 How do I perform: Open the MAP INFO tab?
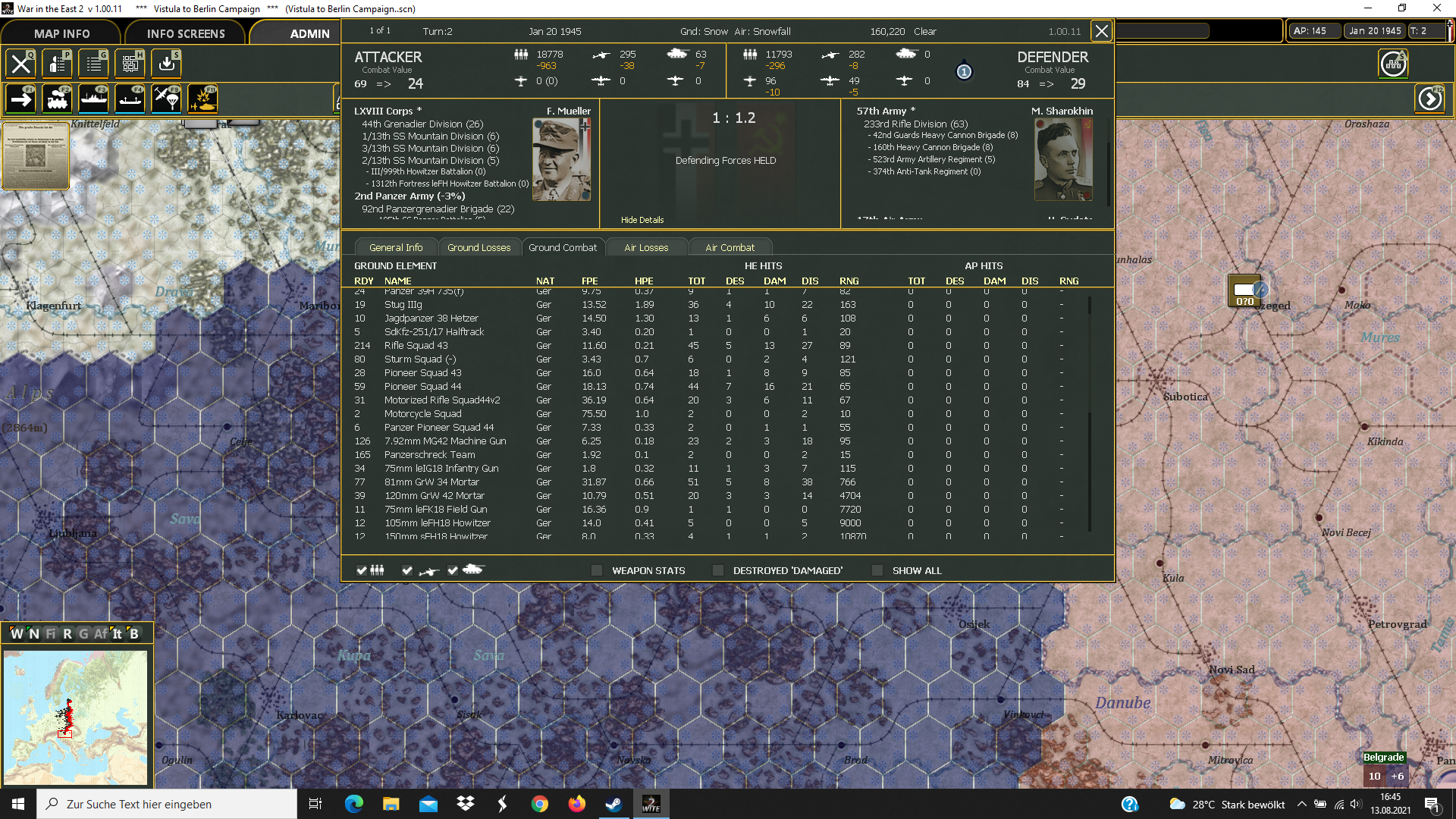tap(61, 33)
